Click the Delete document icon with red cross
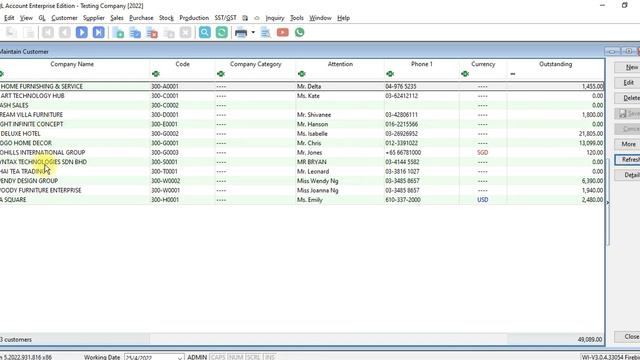 (x=152, y=33)
